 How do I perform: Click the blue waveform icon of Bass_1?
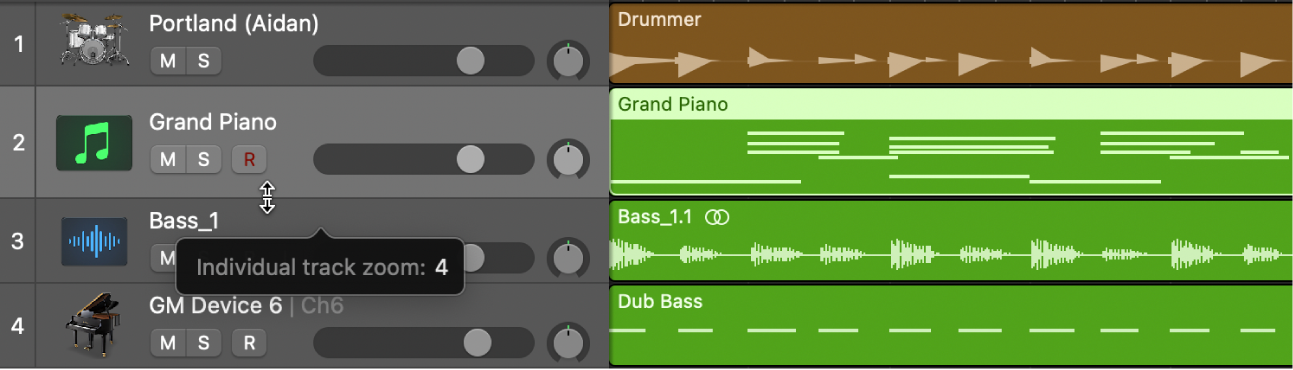coord(94,242)
